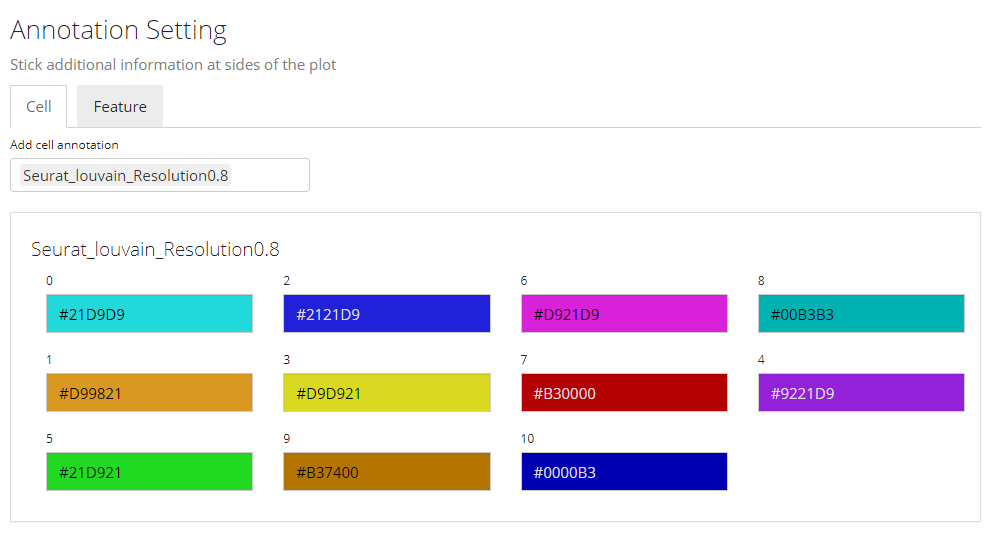Click the plot sides description subtitle
Viewport: 992px width, 535px height.
[173, 65]
